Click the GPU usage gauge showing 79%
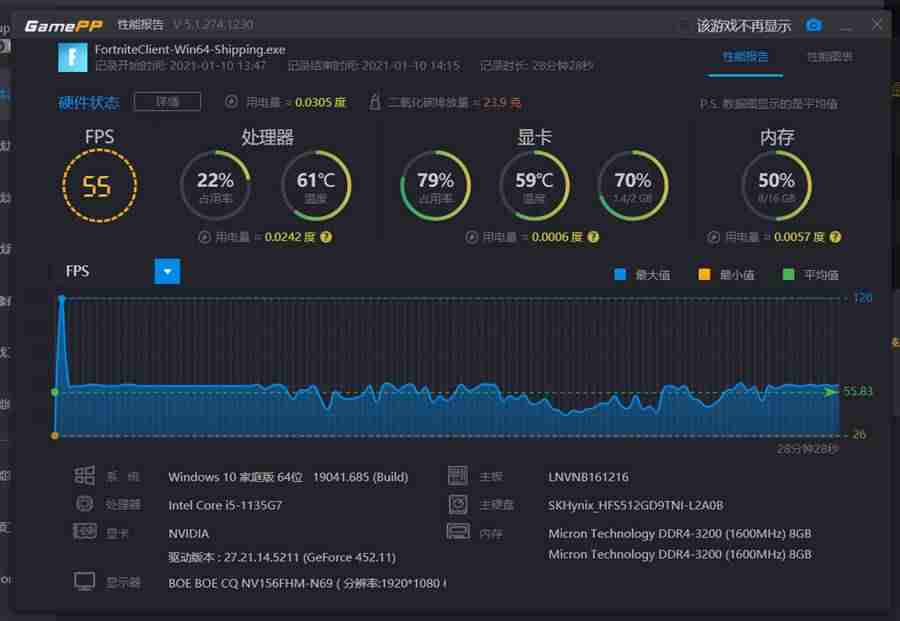 pyautogui.click(x=435, y=185)
